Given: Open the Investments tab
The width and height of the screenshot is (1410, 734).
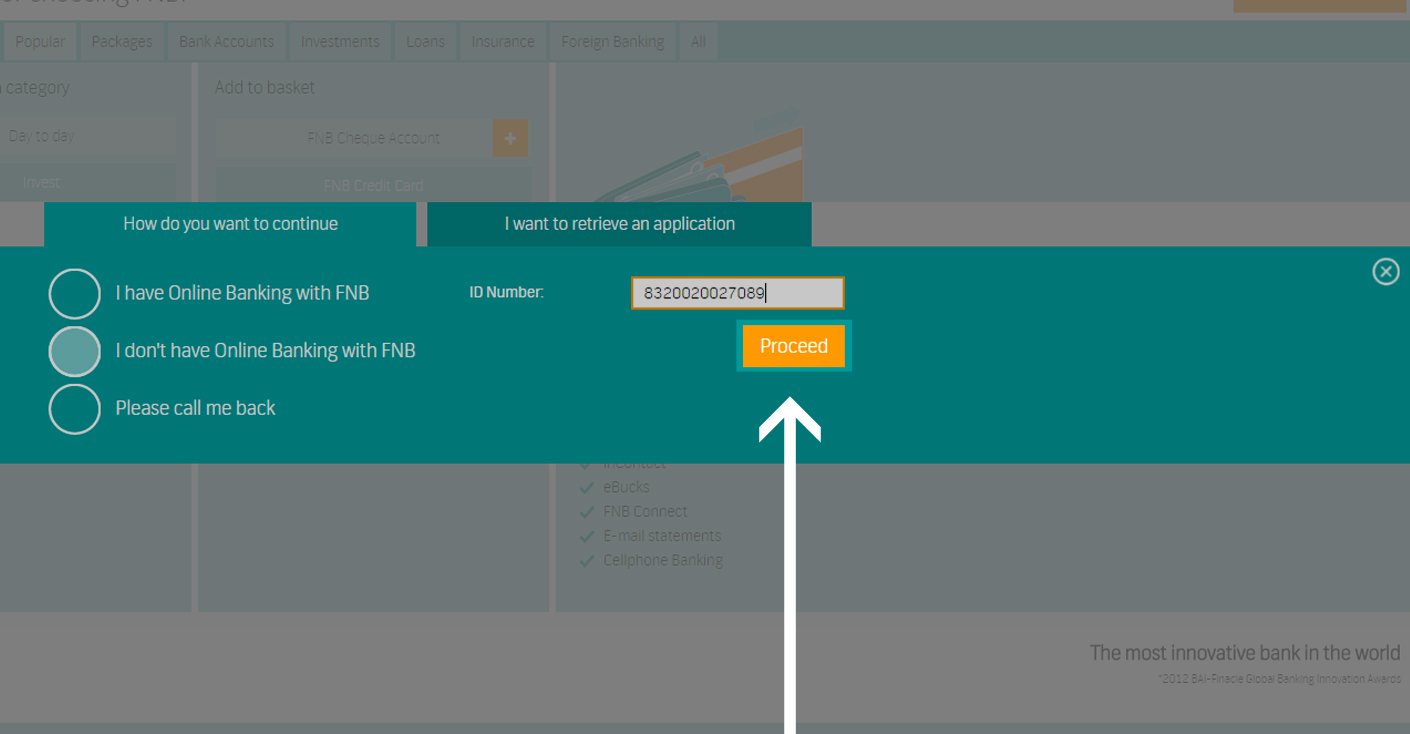Looking at the screenshot, I should click(x=340, y=42).
